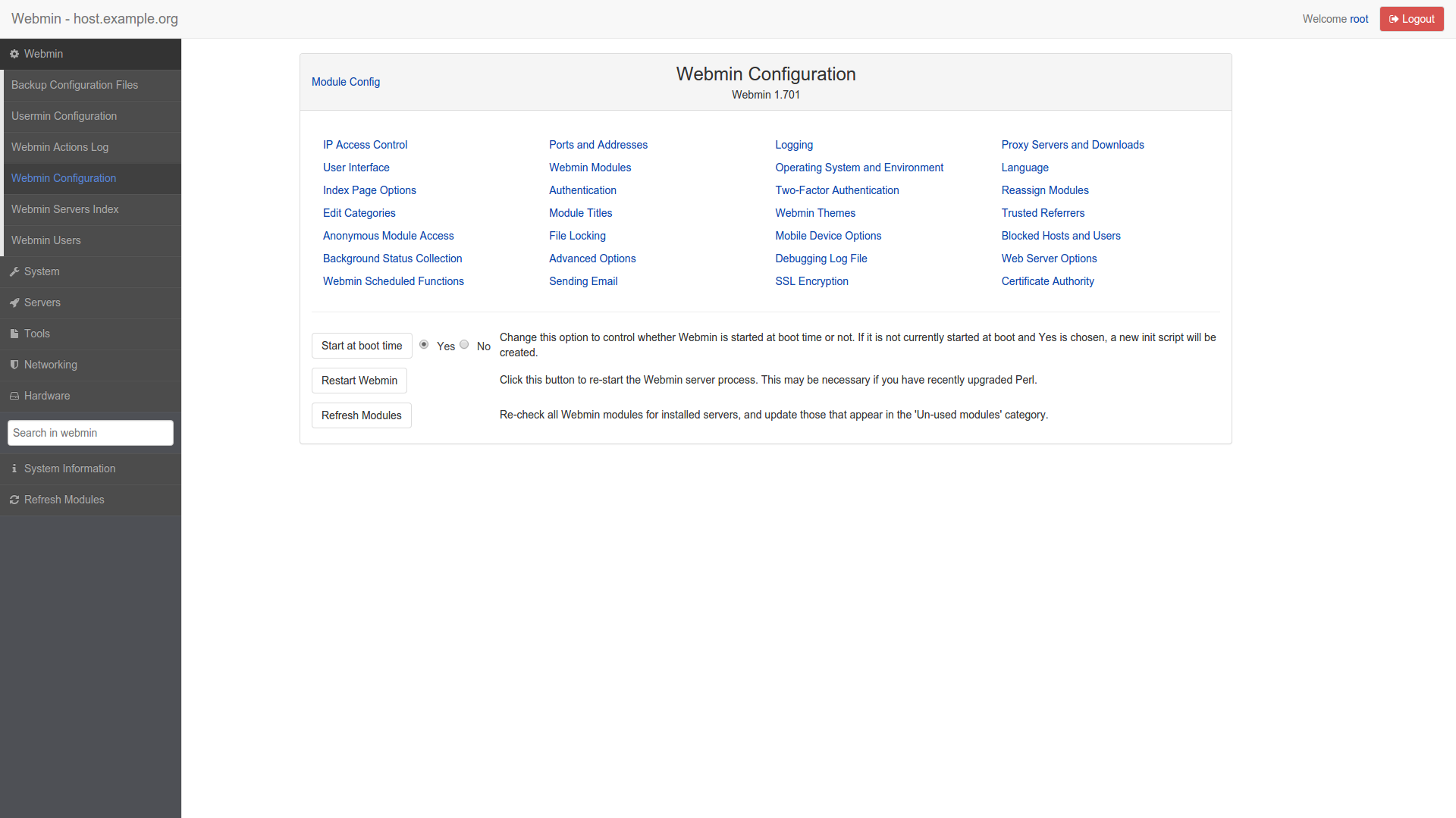Expand the Hardware sidebar category
This screenshot has width=1456, height=818.
(90, 396)
